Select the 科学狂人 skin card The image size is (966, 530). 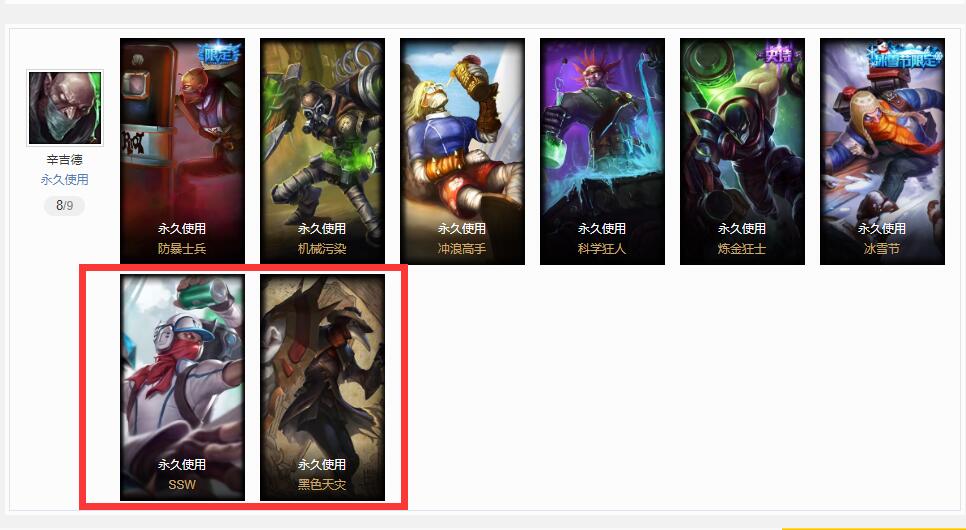click(602, 152)
